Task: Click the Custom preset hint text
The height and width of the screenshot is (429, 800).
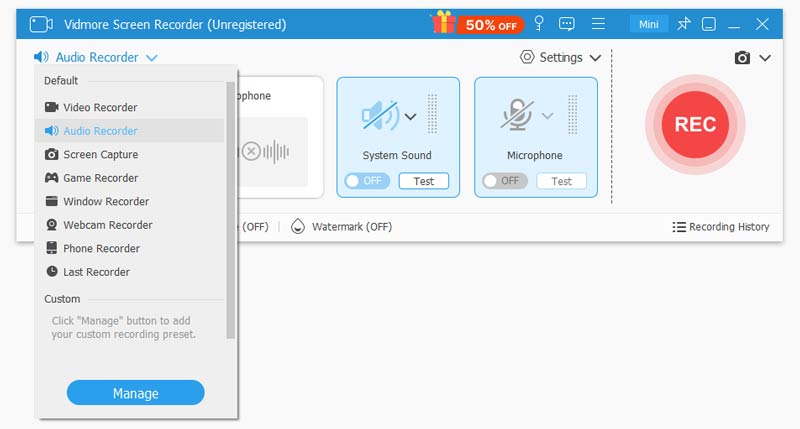Action: click(x=123, y=327)
